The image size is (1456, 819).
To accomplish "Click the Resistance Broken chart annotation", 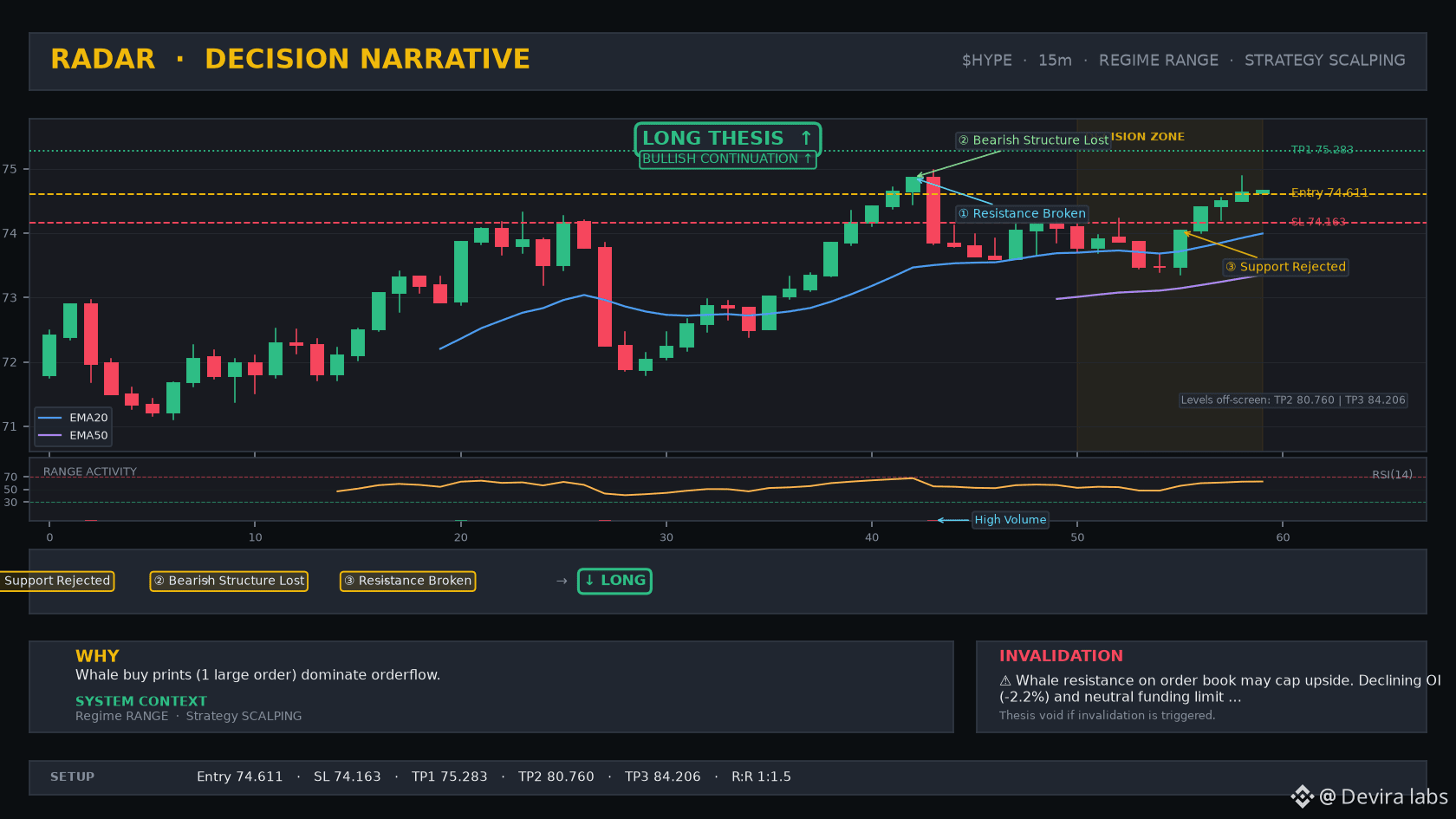I will tap(1022, 213).
